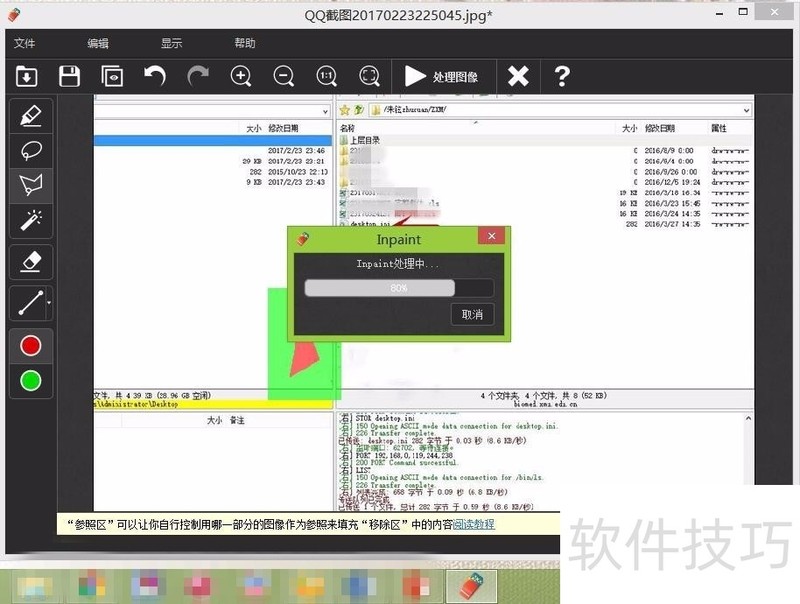Undo the last action
Screen dimensions: 800x604
(155, 77)
